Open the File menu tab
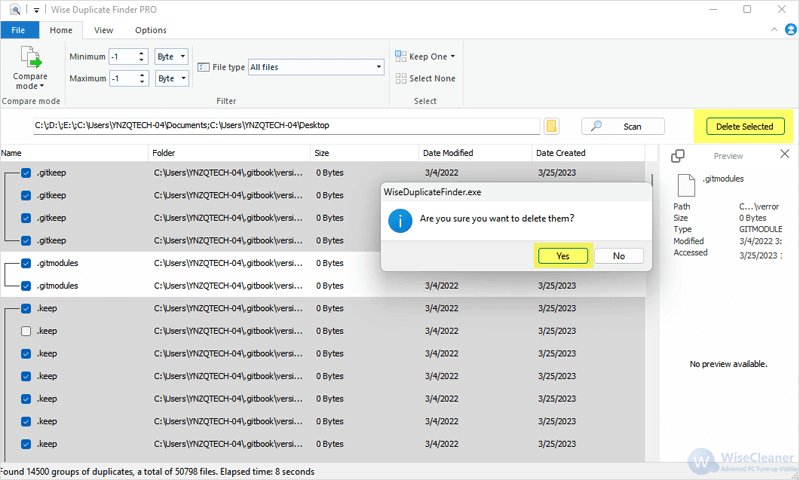The width and height of the screenshot is (800, 480). pyautogui.click(x=19, y=30)
